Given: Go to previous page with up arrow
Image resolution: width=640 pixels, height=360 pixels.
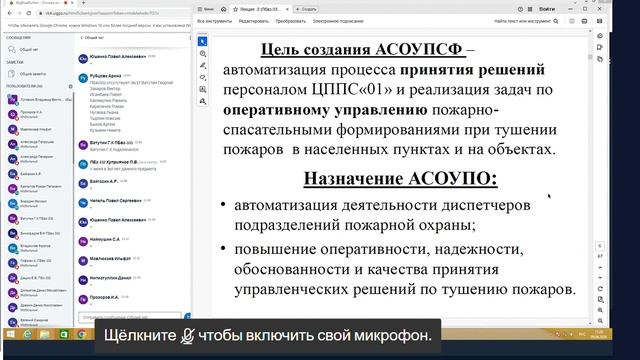Looking at the screenshot, I should tap(600, 268).
